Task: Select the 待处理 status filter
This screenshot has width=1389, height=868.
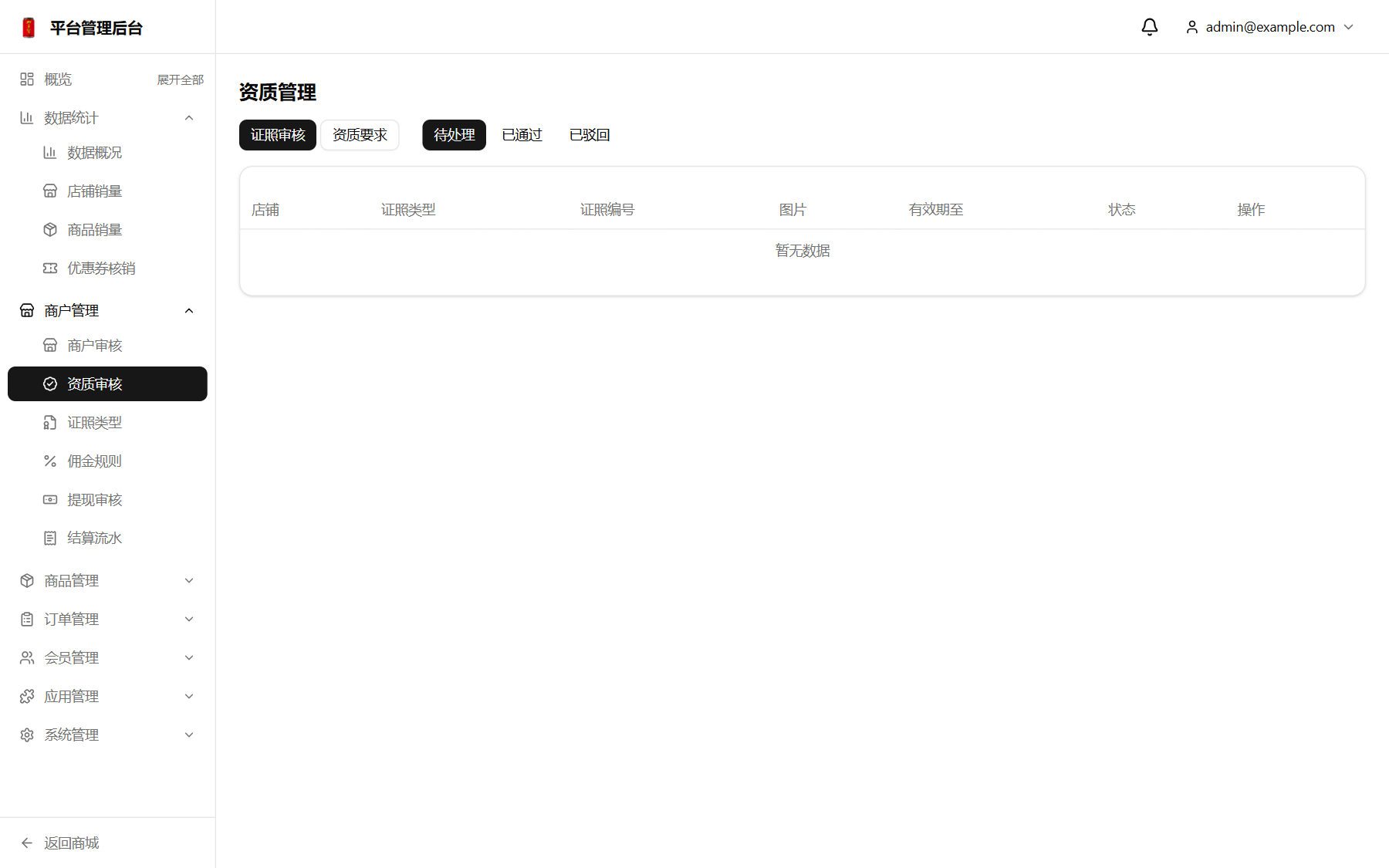Action: tap(454, 135)
